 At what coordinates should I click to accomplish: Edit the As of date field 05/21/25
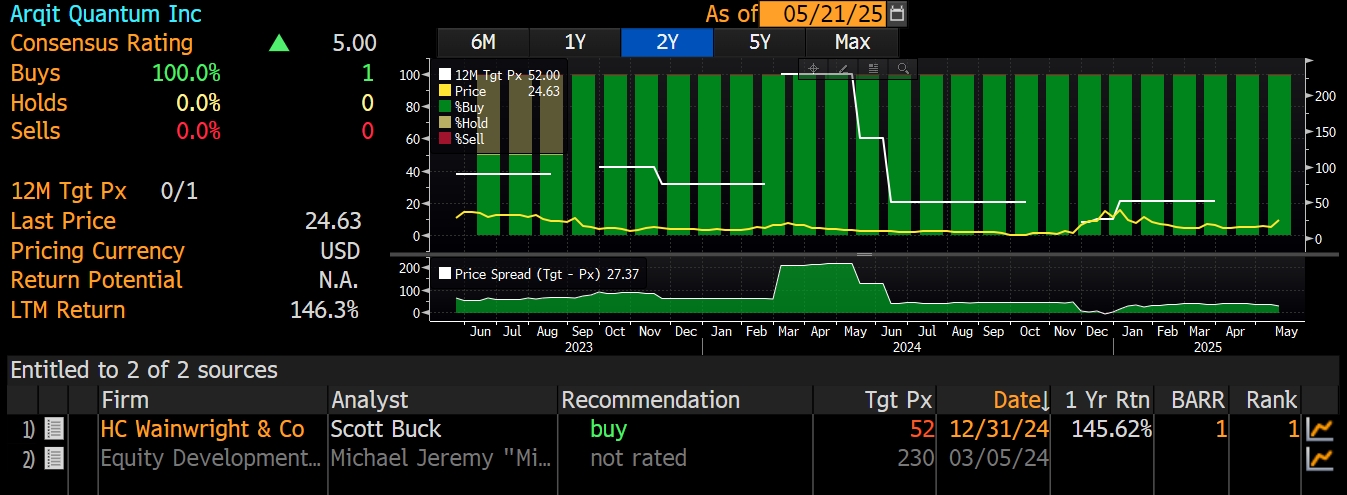824,14
